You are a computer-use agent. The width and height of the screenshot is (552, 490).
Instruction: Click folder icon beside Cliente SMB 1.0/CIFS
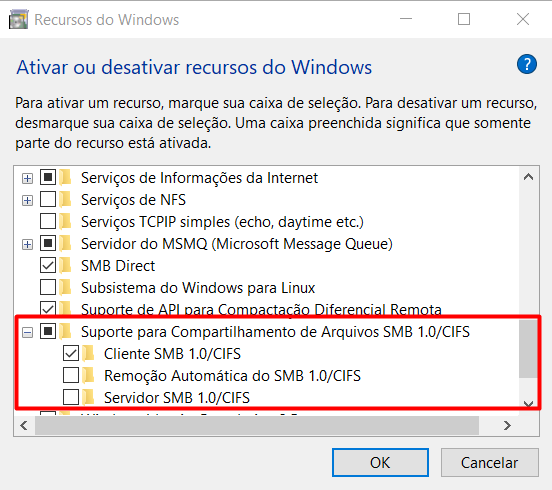89,354
